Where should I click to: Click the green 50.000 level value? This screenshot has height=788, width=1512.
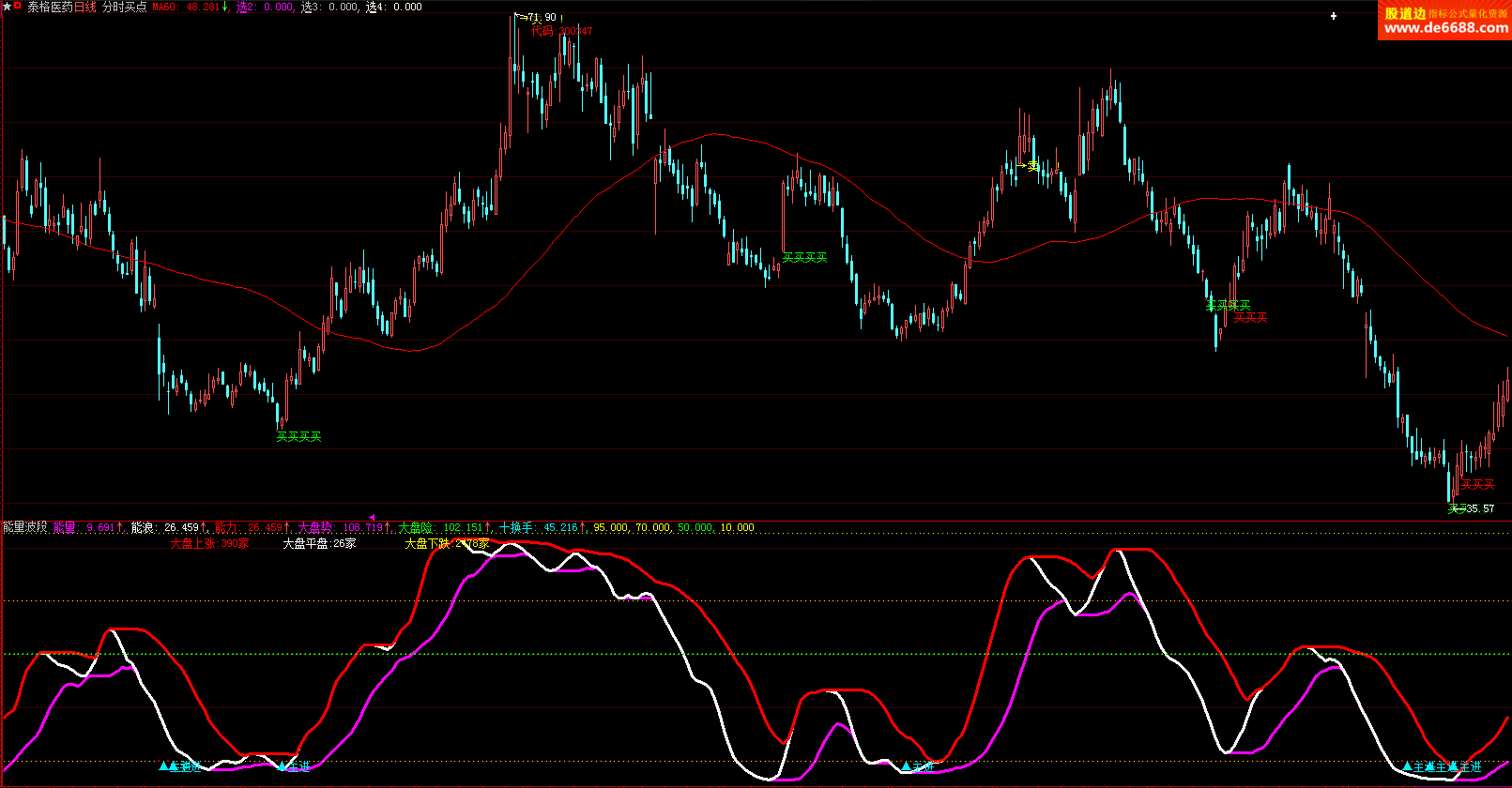[x=695, y=527]
